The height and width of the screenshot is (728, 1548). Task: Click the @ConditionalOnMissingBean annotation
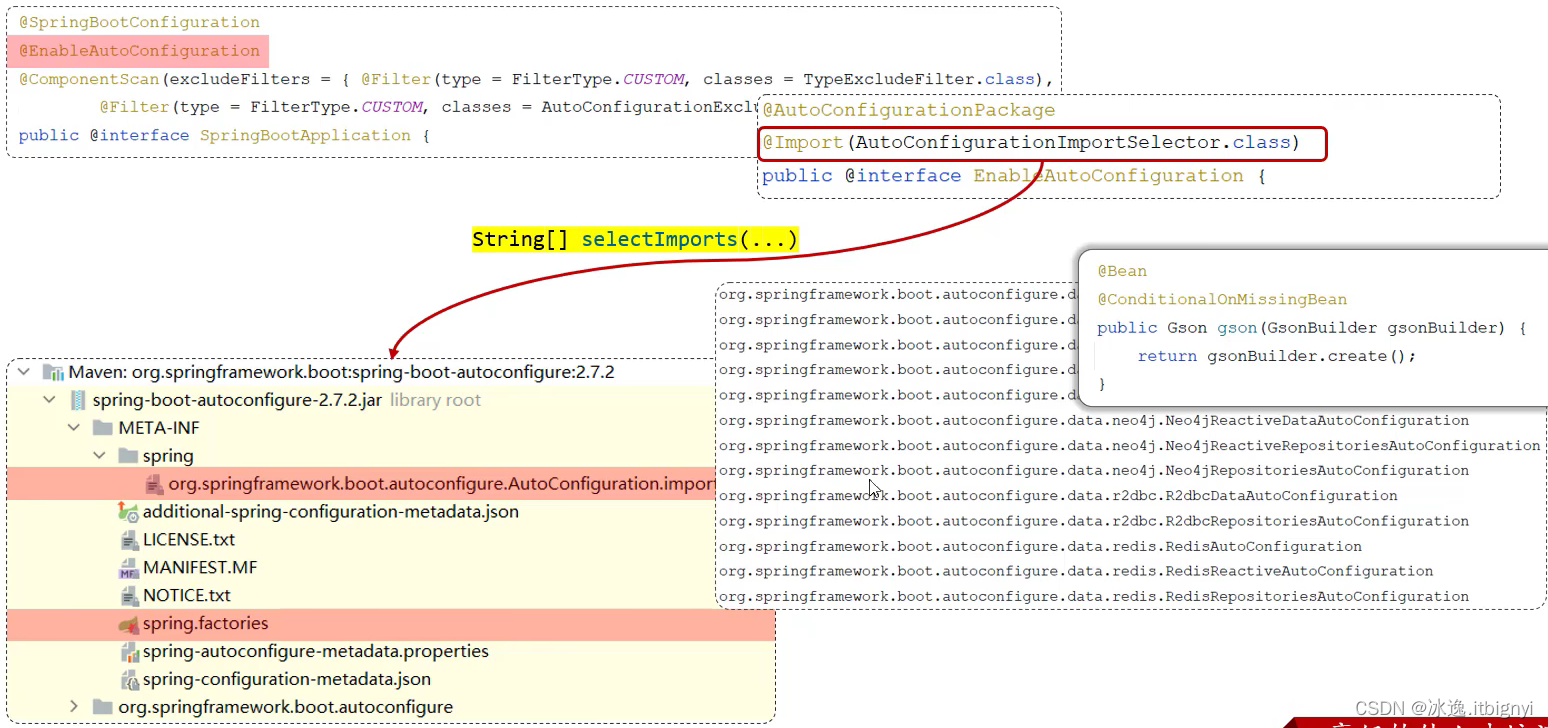point(1222,299)
